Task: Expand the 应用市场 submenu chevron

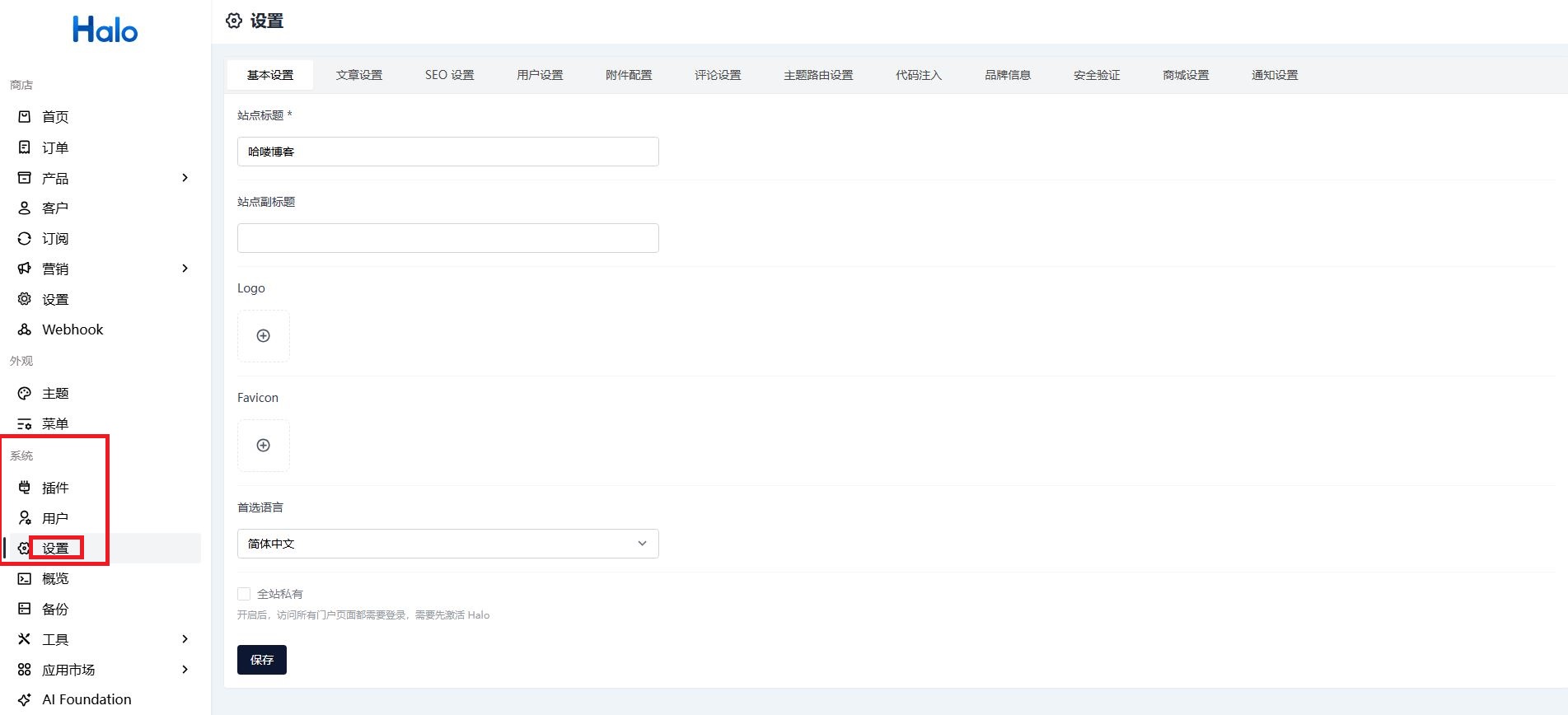Action: click(x=185, y=670)
